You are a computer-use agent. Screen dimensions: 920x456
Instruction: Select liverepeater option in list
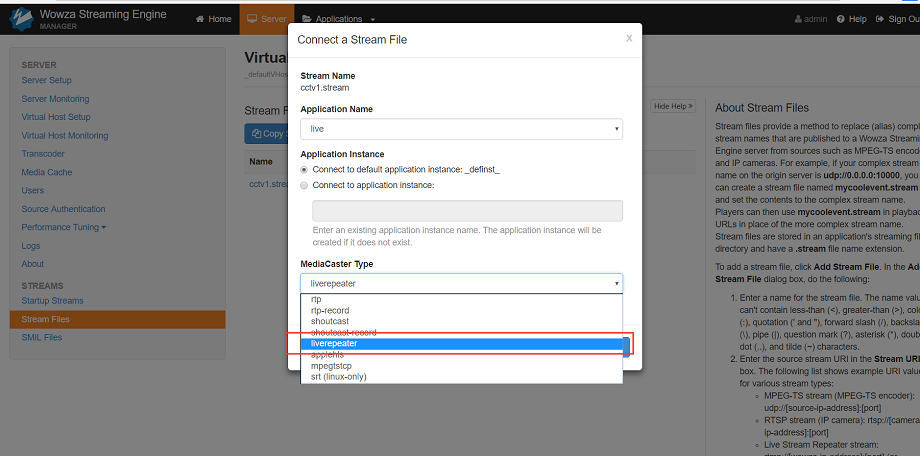[461, 343]
